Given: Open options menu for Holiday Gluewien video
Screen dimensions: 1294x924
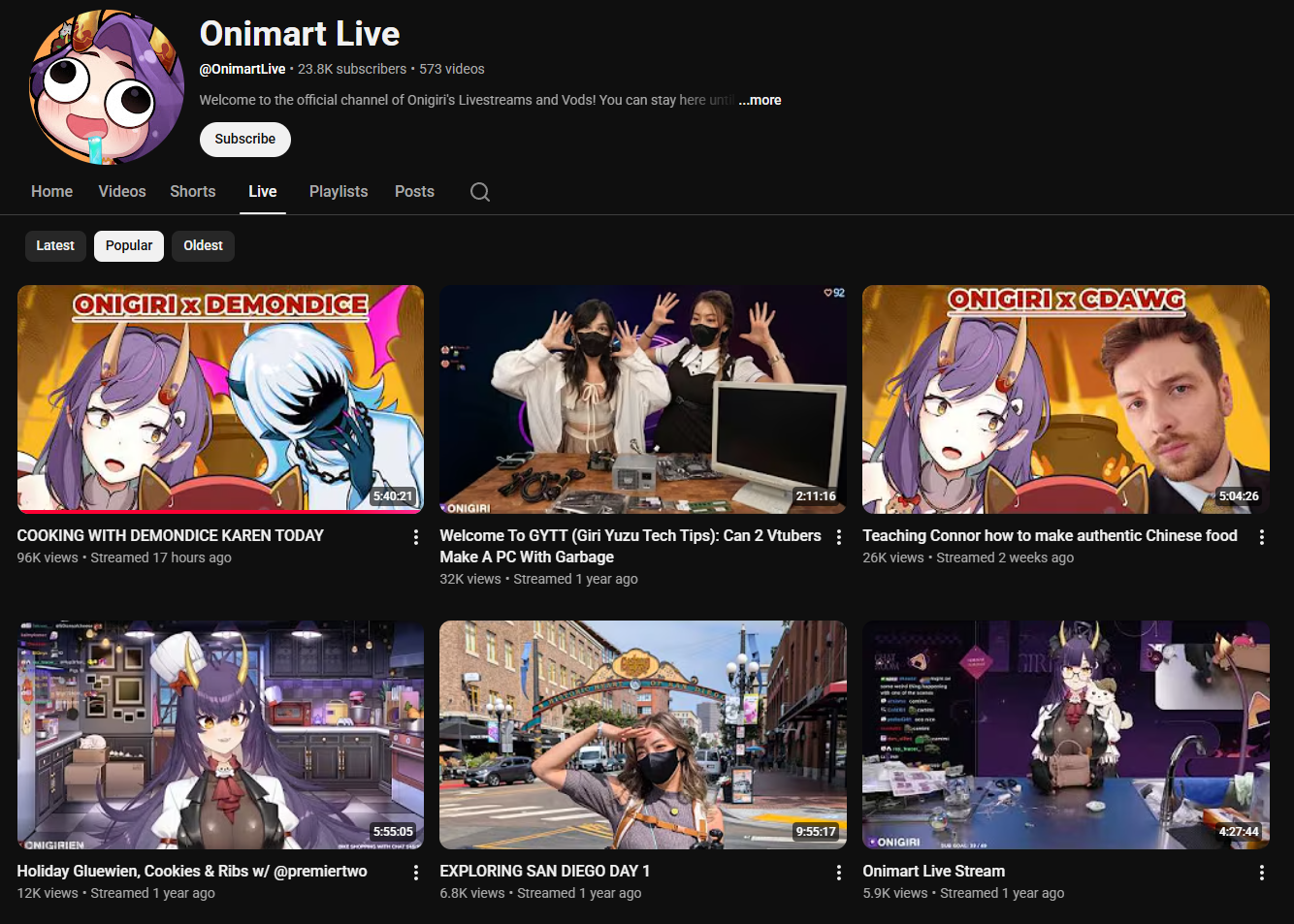Looking at the screenshot, I should coord(416,873).
